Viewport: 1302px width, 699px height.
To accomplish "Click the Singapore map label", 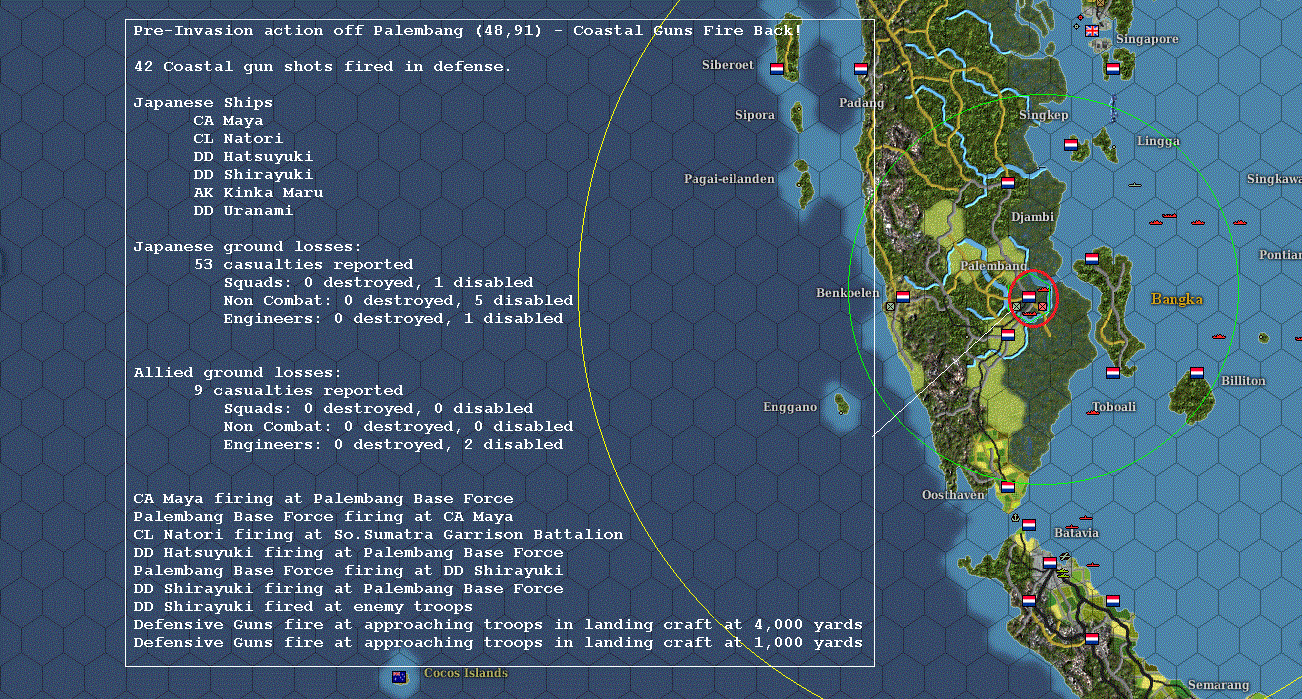I will point(1147,39).
